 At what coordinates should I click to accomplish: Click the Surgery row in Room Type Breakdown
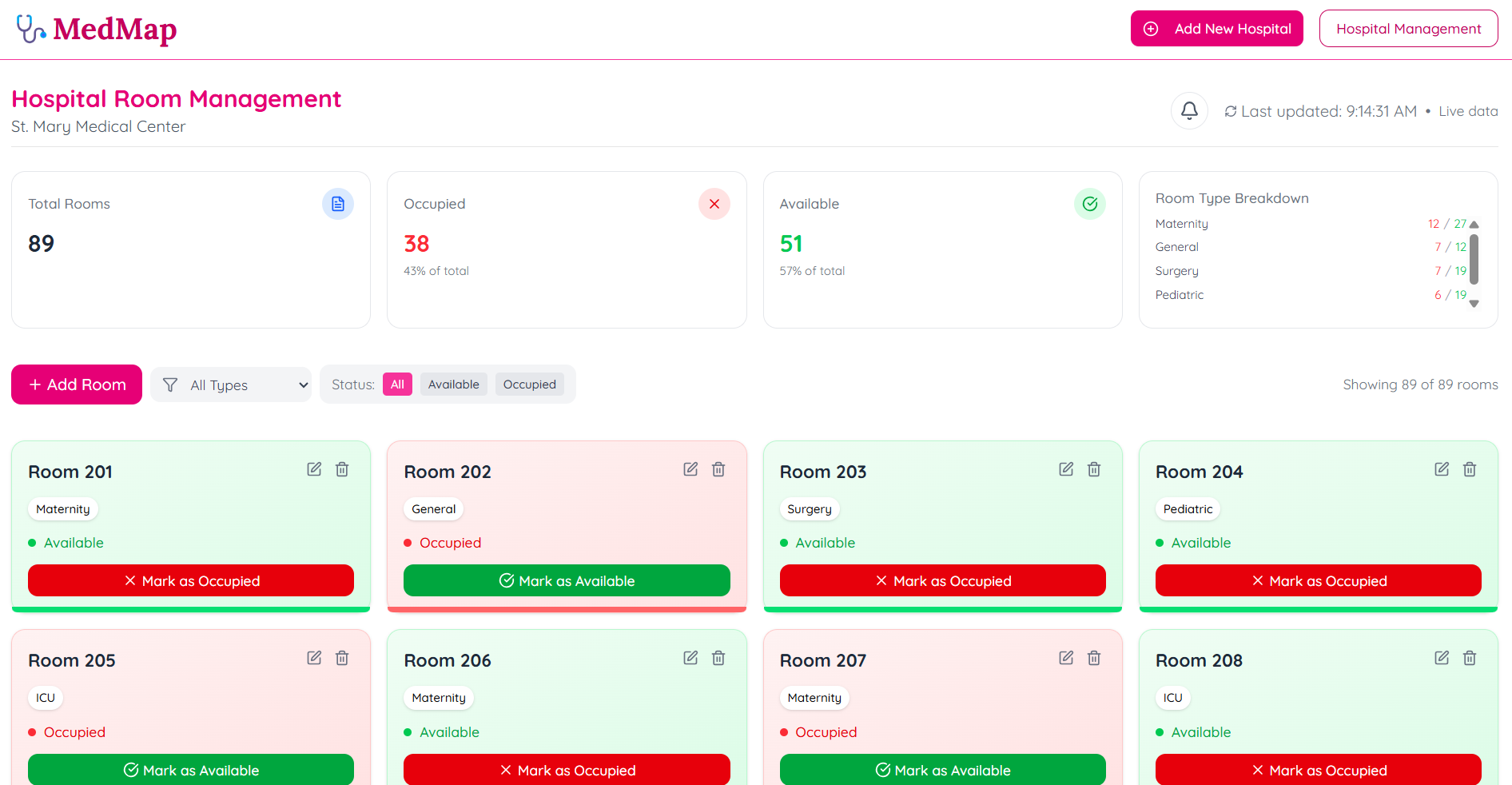coord(1311,271)
